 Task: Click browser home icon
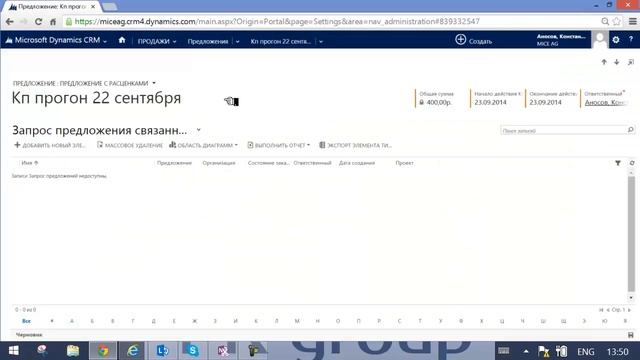(x=53, y=22)
